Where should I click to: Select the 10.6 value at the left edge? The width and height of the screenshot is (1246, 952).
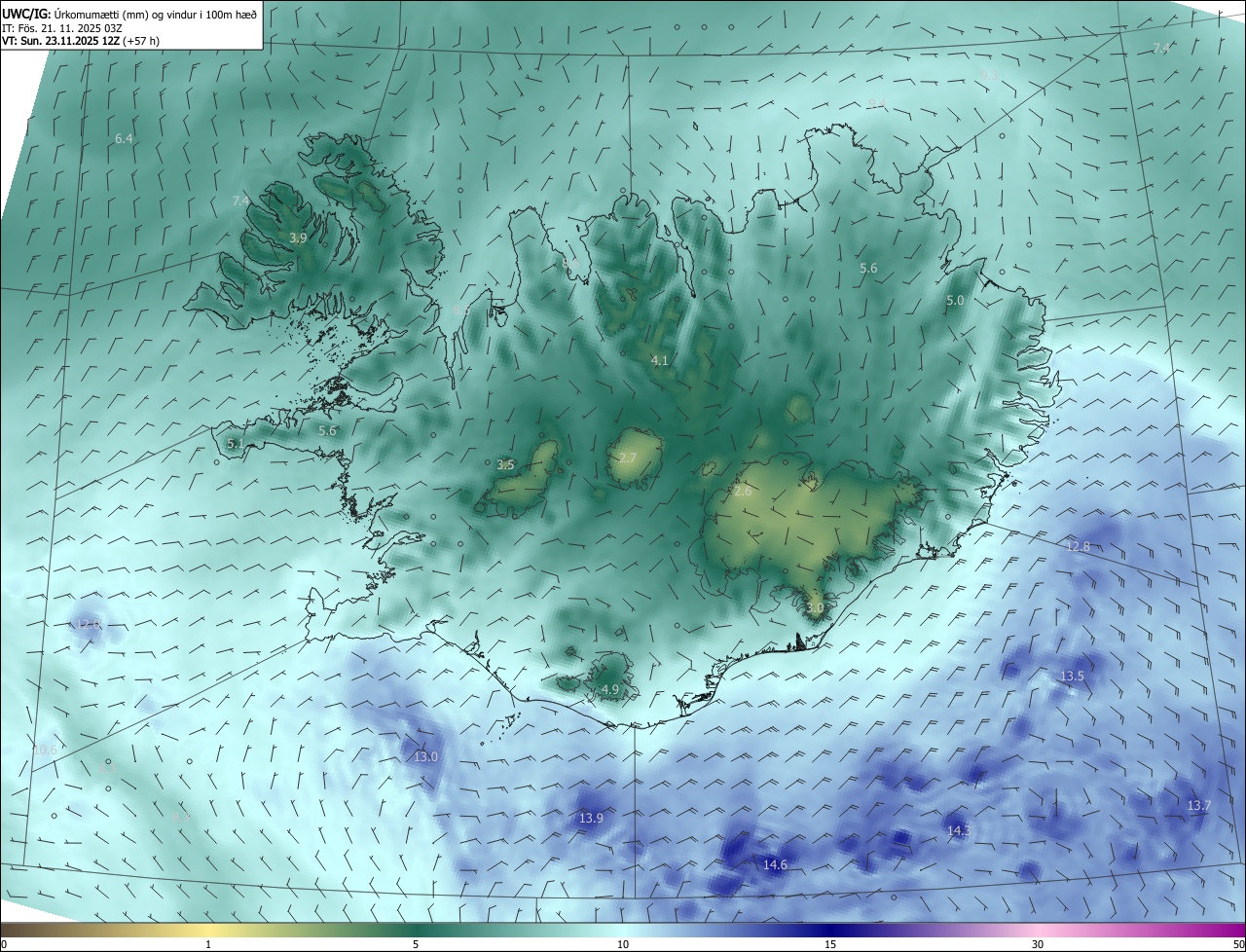coord(45,750)
